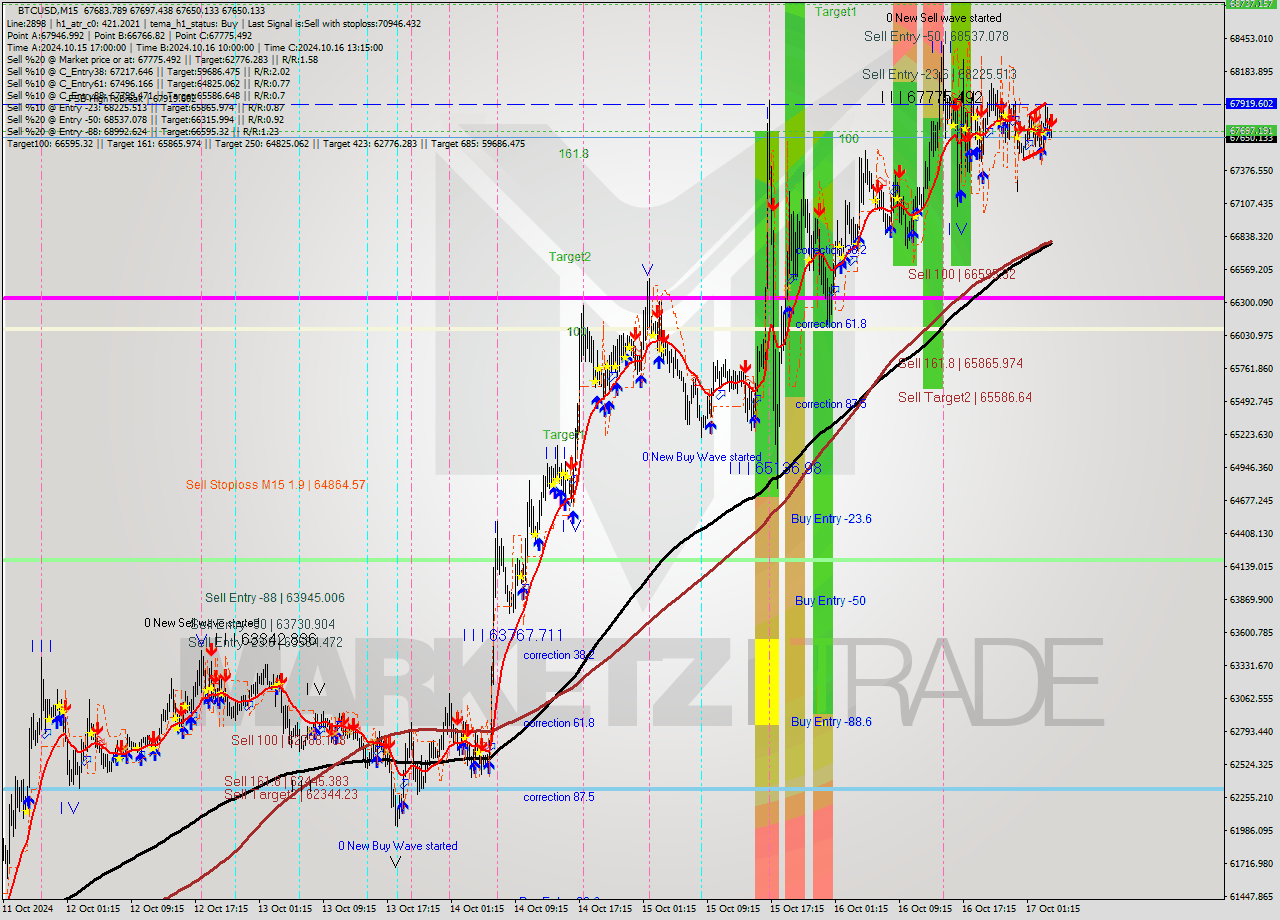
Task: Click 'Sell 161.8 | 65865.974' label
Action: tap(960, 364)
